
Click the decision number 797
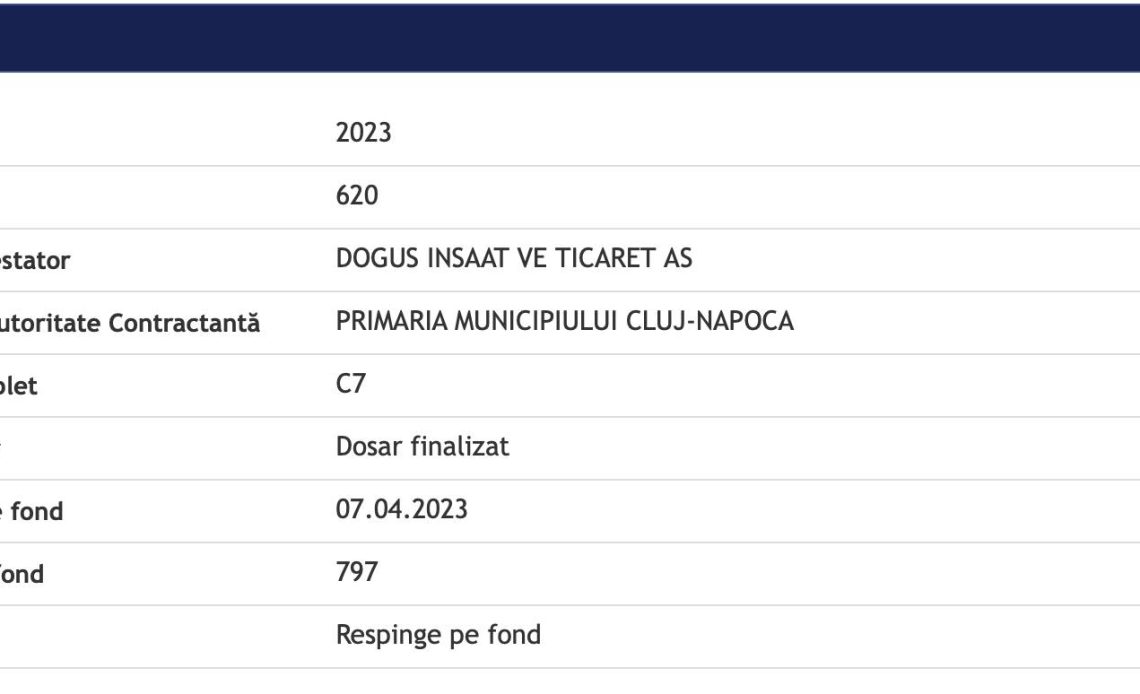pyautogui.click(x=357, y=572)
